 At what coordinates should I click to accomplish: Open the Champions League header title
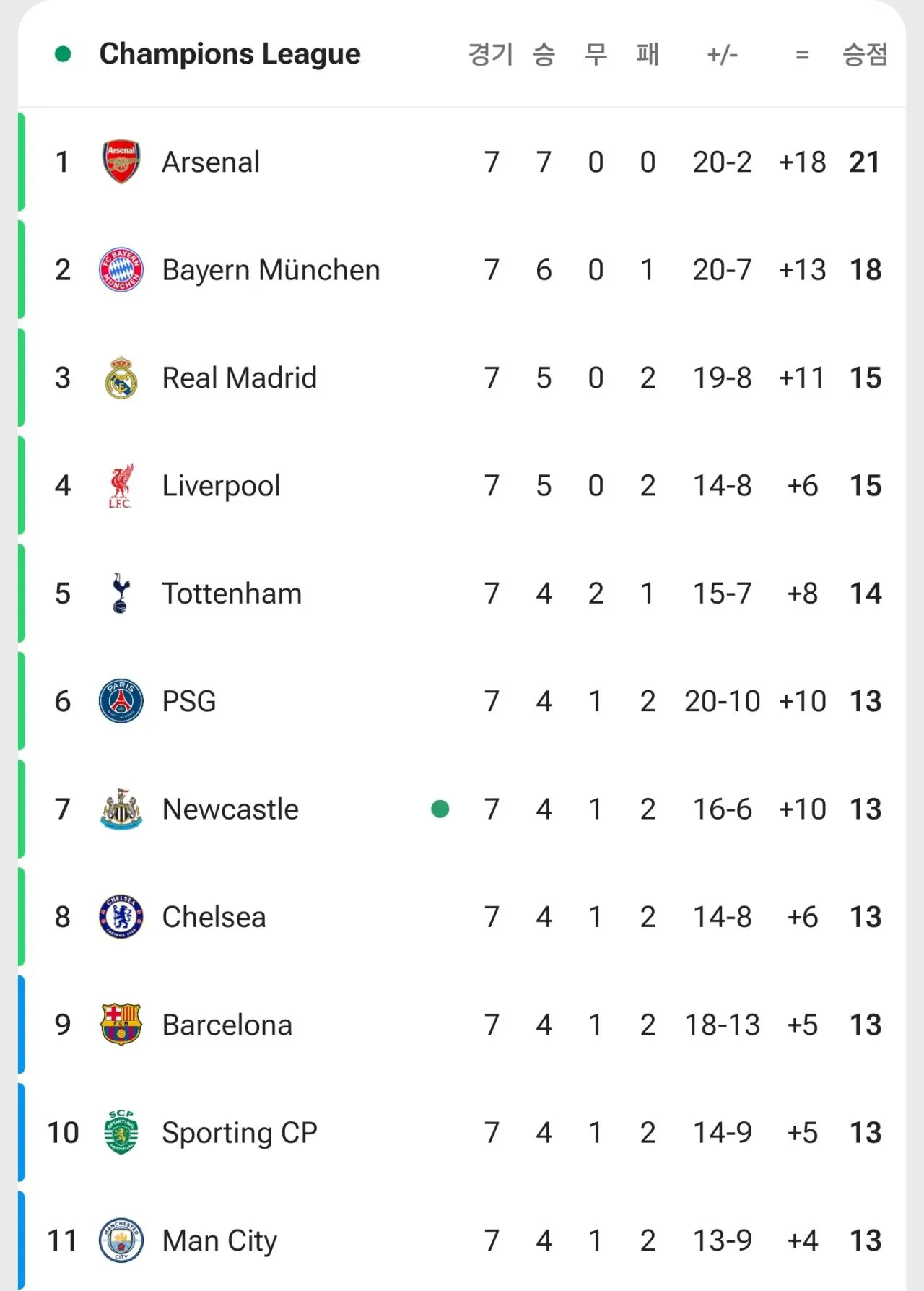[x=230, y=54]
